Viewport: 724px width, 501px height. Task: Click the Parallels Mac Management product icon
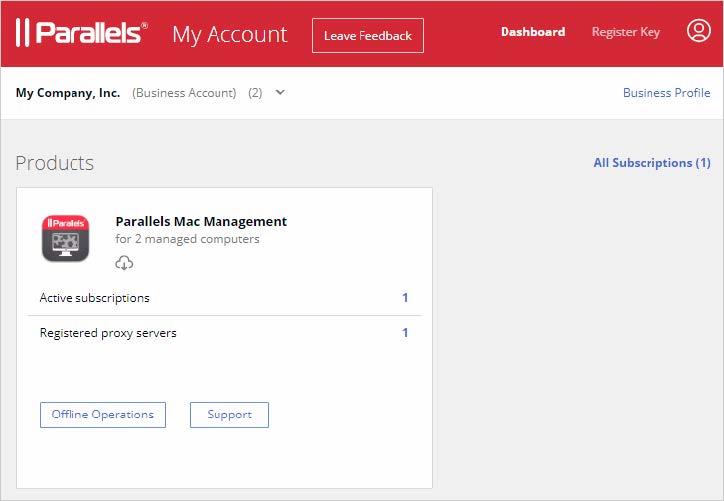point(66,238)
